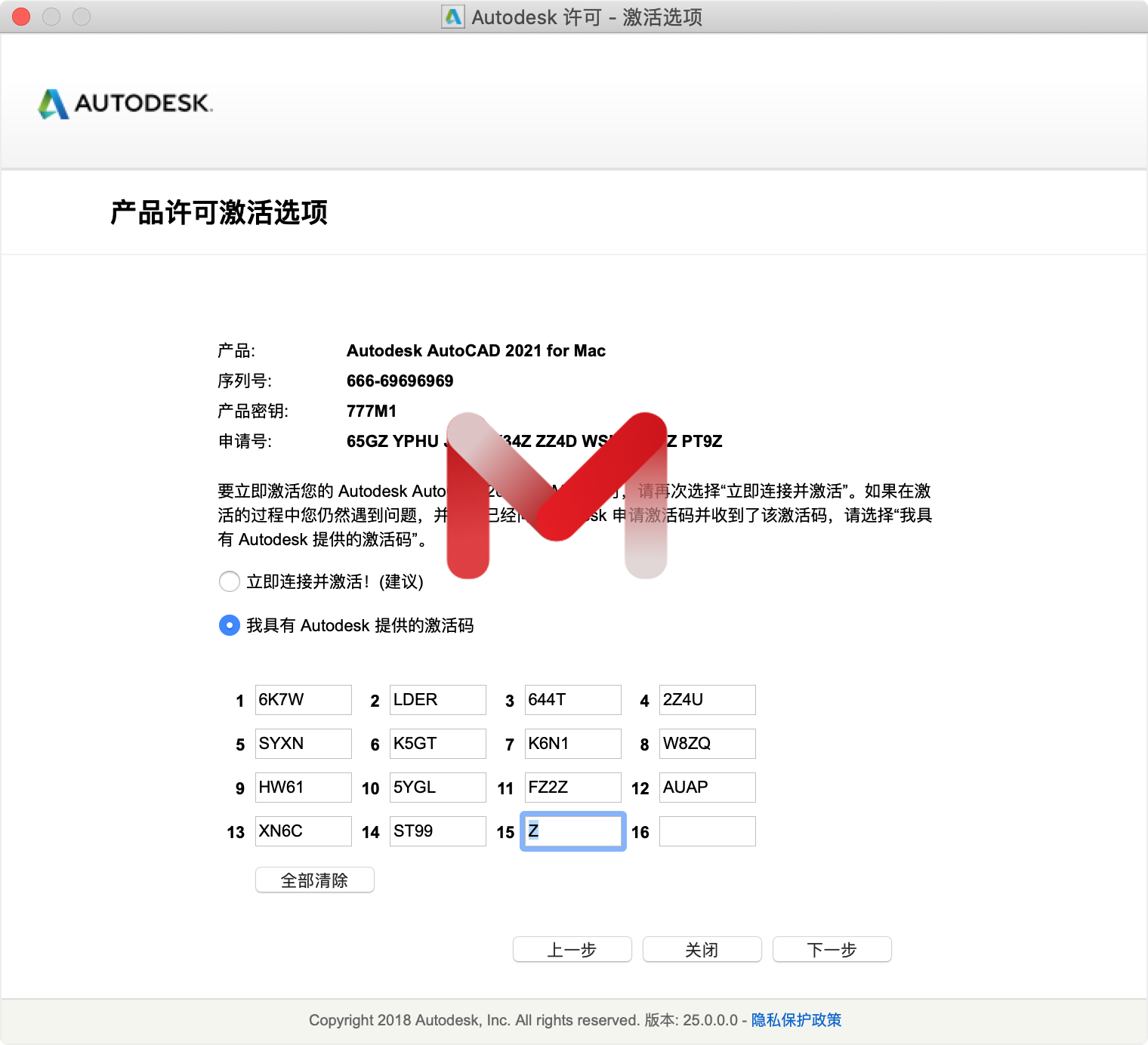Click the 关闭 close button
Image resolution: width=1148 pixels, height=1045 pixels.
click(702, 950)
